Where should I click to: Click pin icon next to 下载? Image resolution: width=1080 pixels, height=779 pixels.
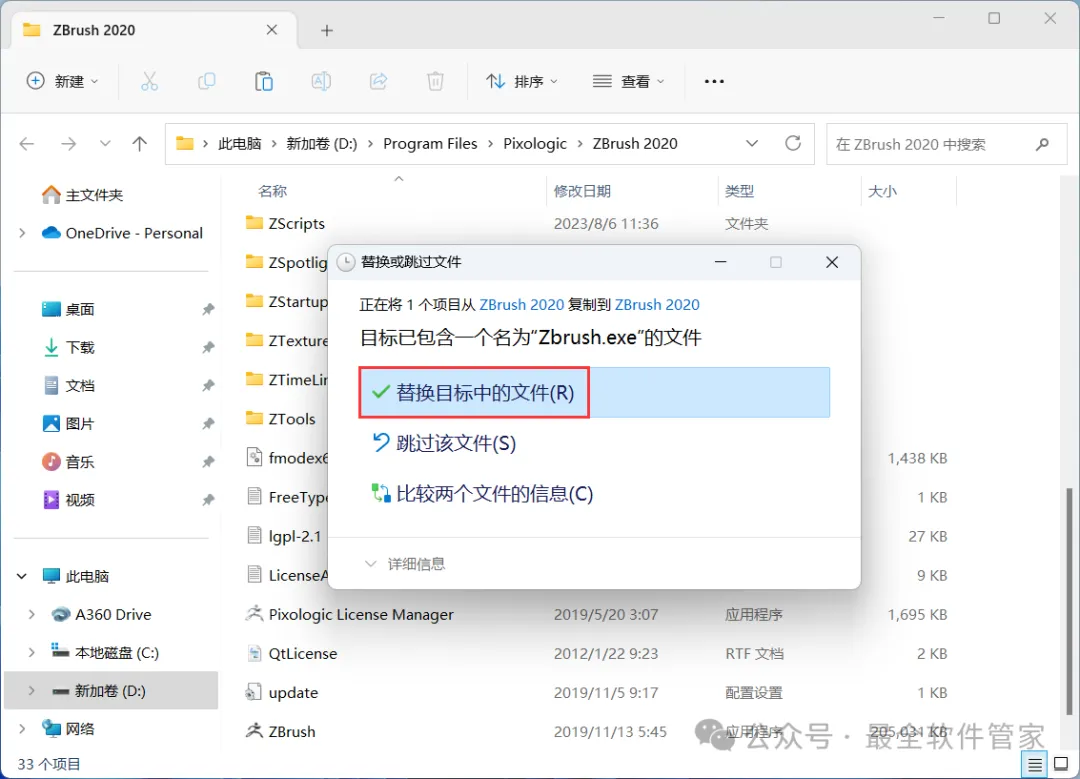point(208,348)
